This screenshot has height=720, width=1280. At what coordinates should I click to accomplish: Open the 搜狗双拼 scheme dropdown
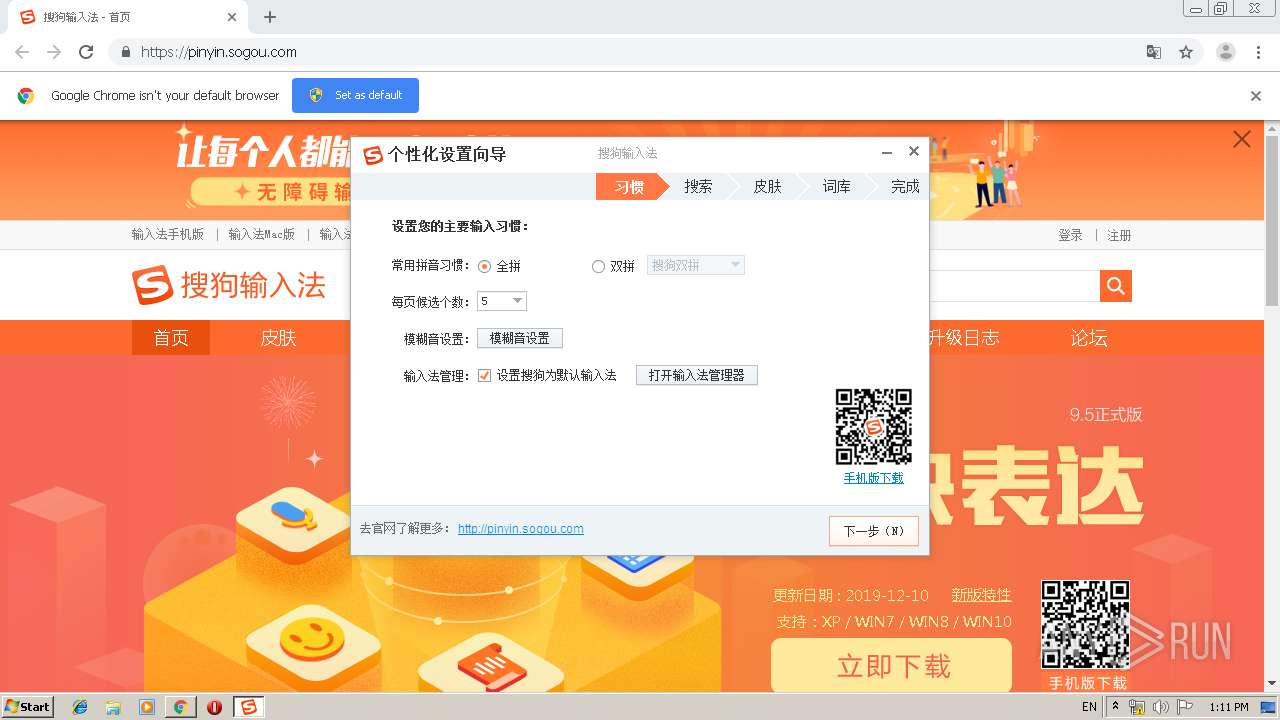[x=696, y=265]
